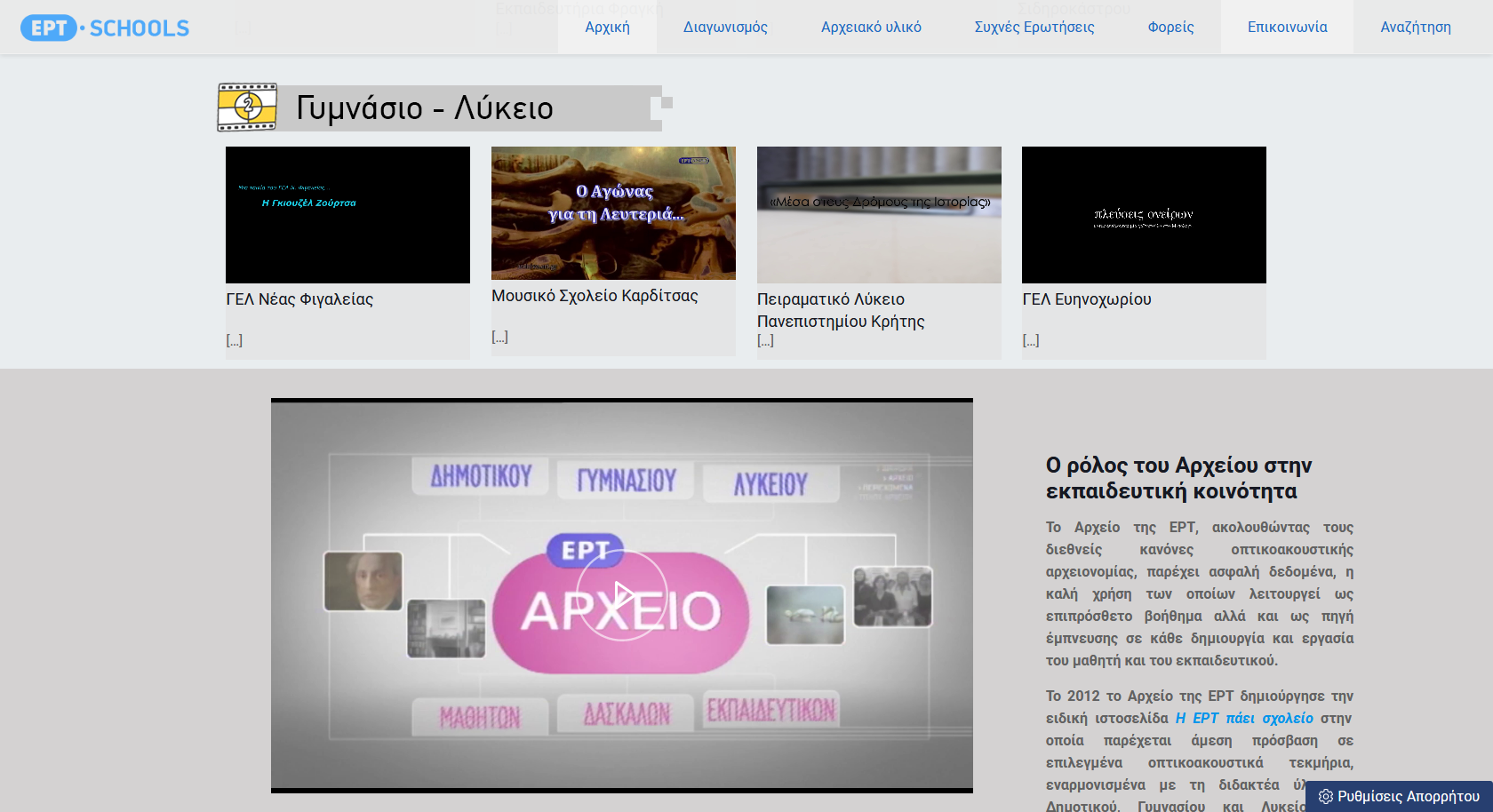Open the Διαγωνισμός menu item
This screenshot has width=1493, height=812.
(x=725, y=27)
